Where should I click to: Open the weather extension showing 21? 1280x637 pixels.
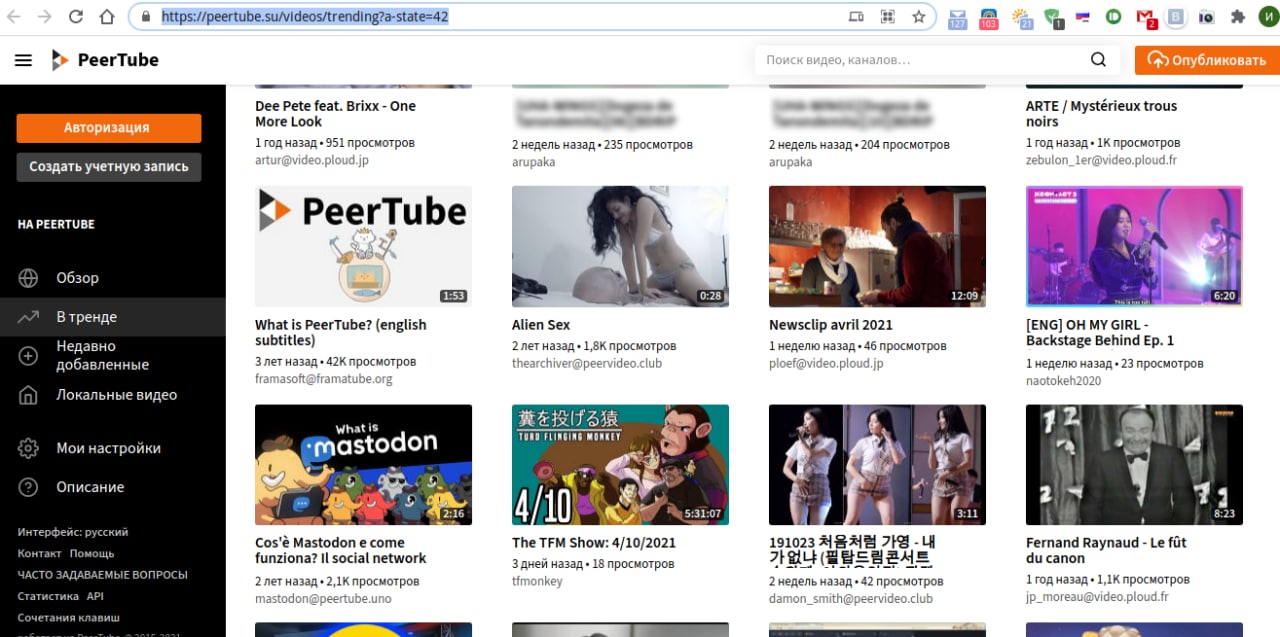1022,18
